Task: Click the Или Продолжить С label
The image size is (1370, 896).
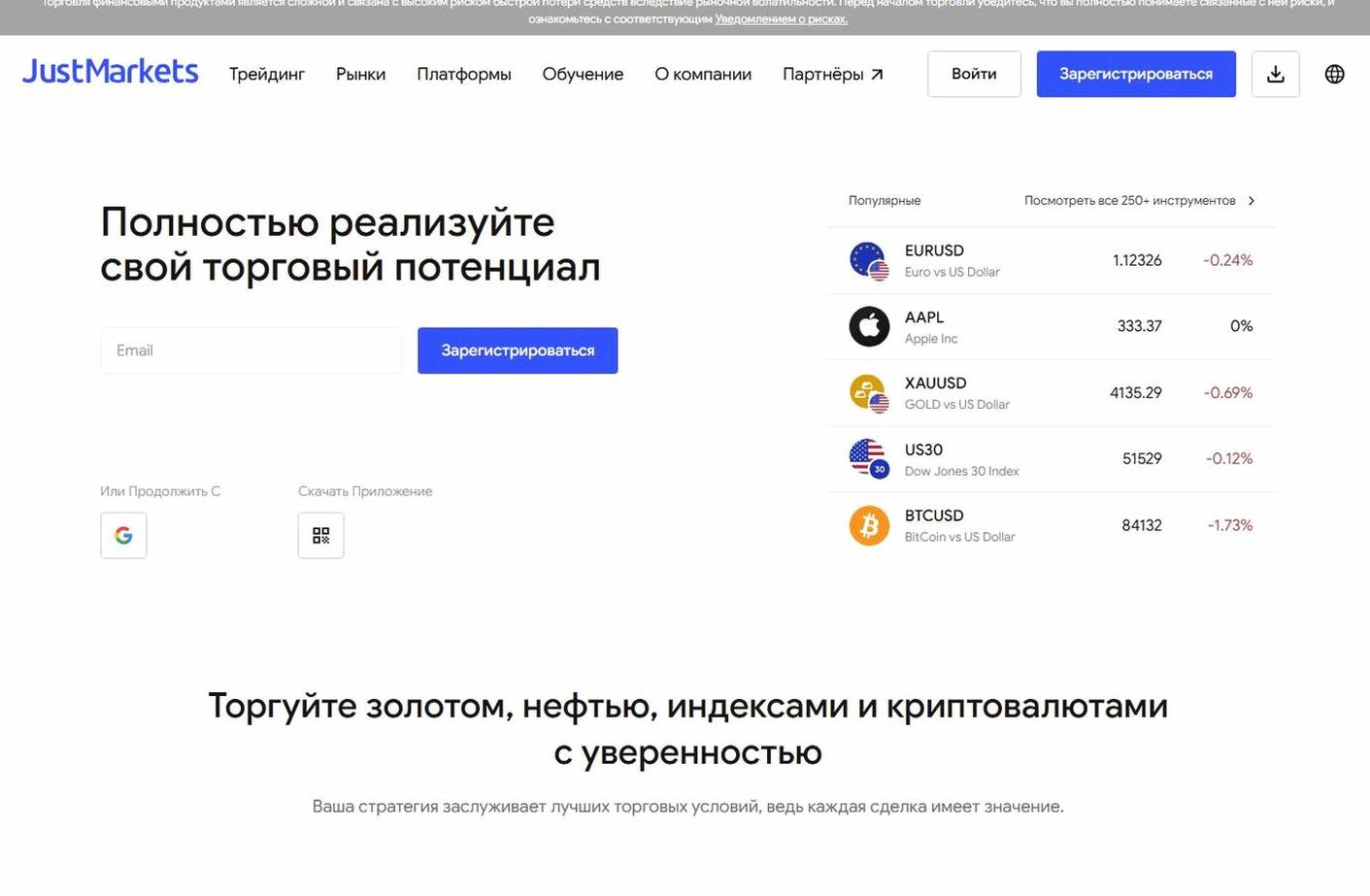Action: point(160,491)
